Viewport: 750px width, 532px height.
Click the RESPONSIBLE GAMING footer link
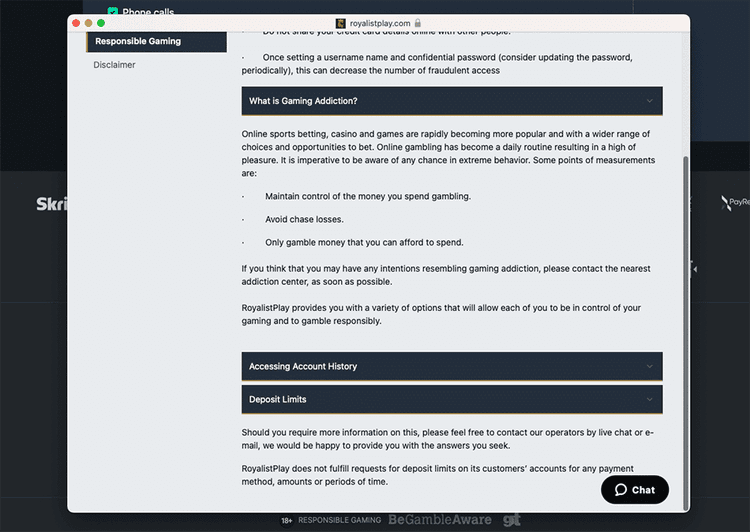tap(340, 520)
